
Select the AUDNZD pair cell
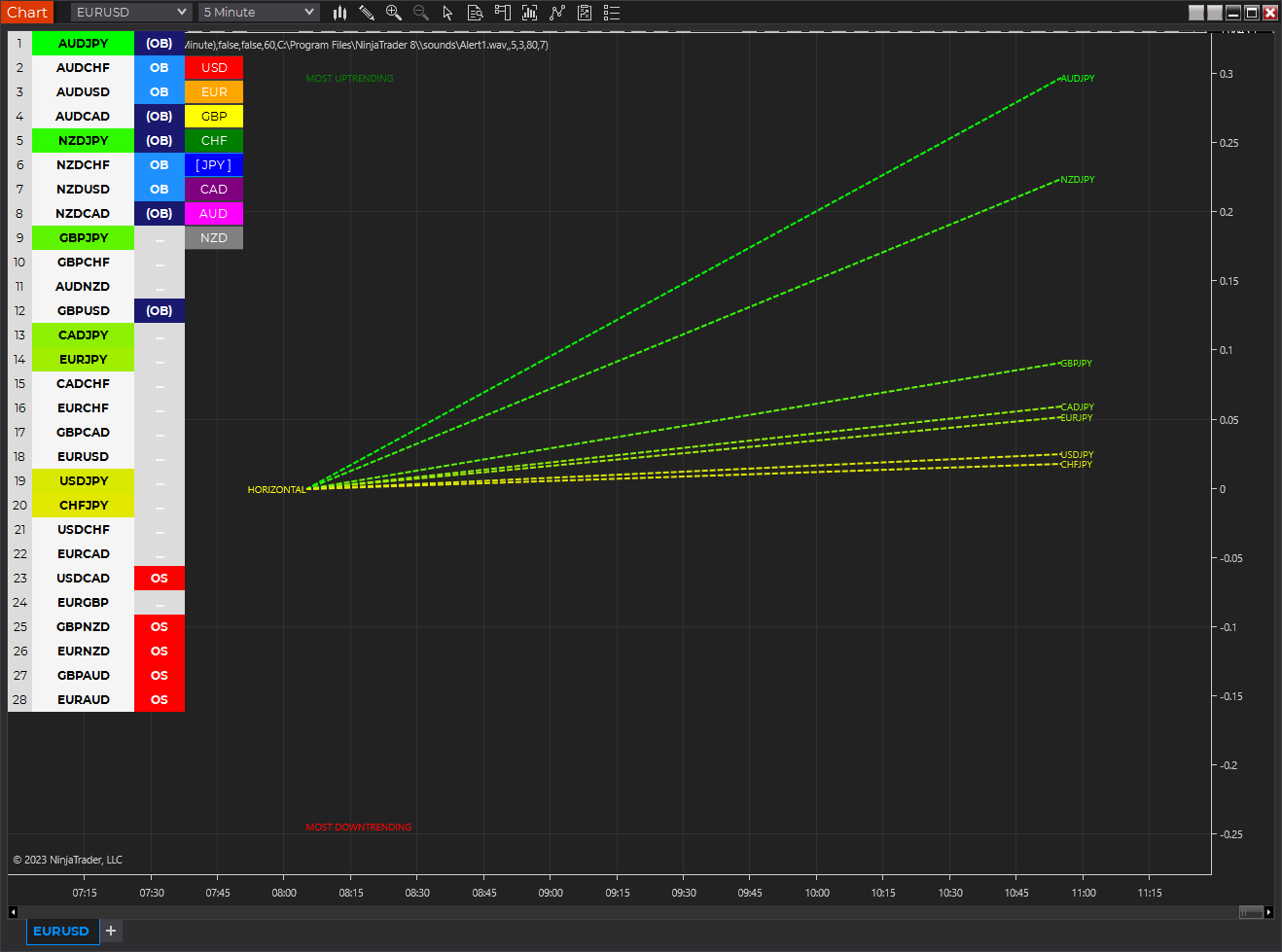(x=83, y=286)
